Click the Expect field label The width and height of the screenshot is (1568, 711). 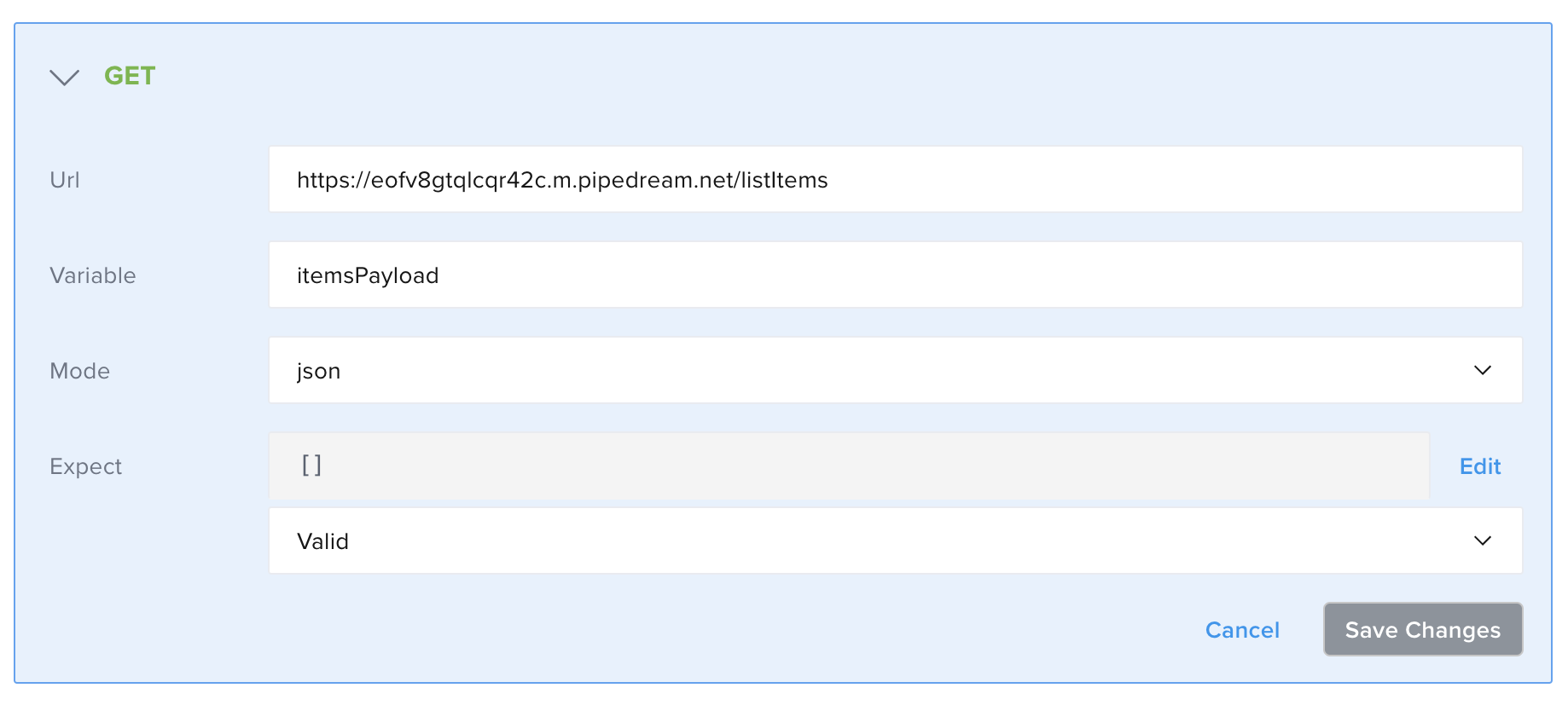pyautogui.click(x=86, y=466)
